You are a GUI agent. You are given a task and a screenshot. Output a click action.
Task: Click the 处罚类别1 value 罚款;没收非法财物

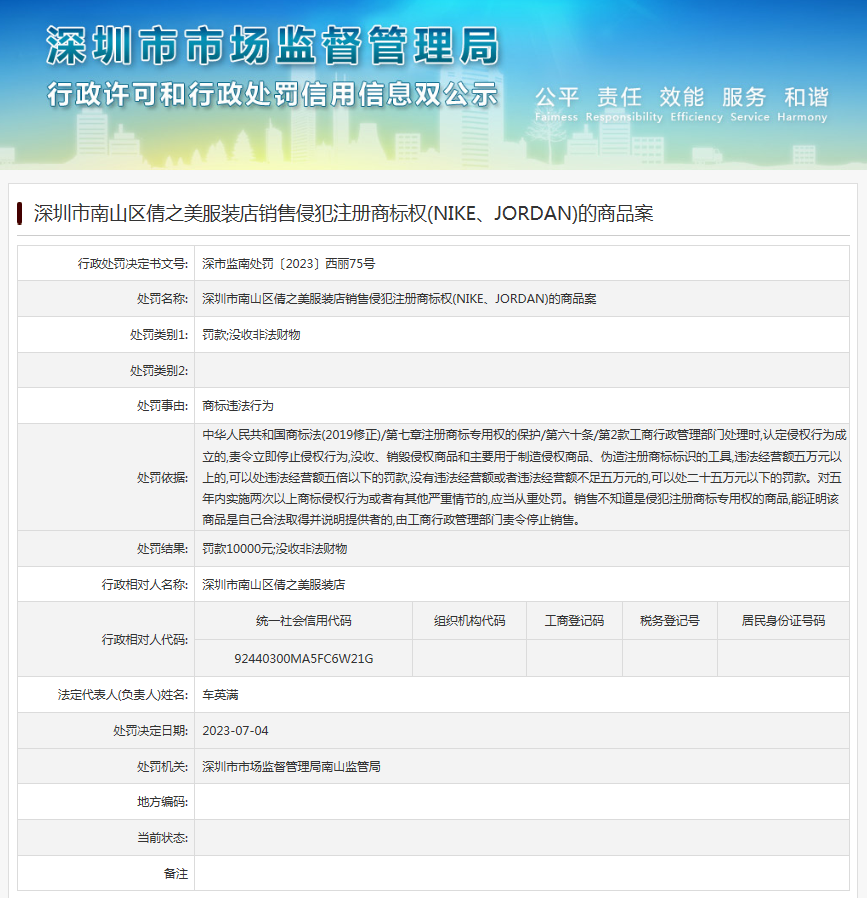click(251, 334)
